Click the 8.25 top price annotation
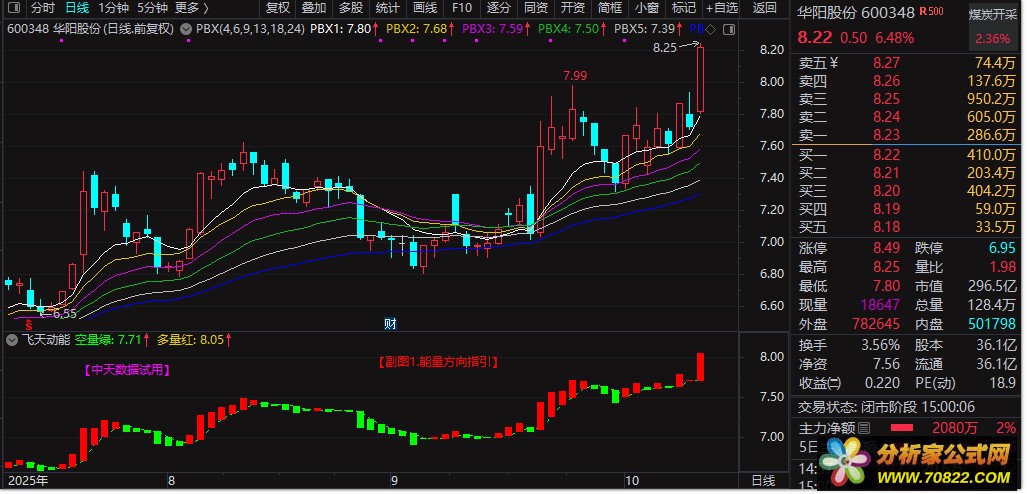Image resolution: width=1027 pixels, height=494 pixels. pyautogui.click(x=665, y=47)
